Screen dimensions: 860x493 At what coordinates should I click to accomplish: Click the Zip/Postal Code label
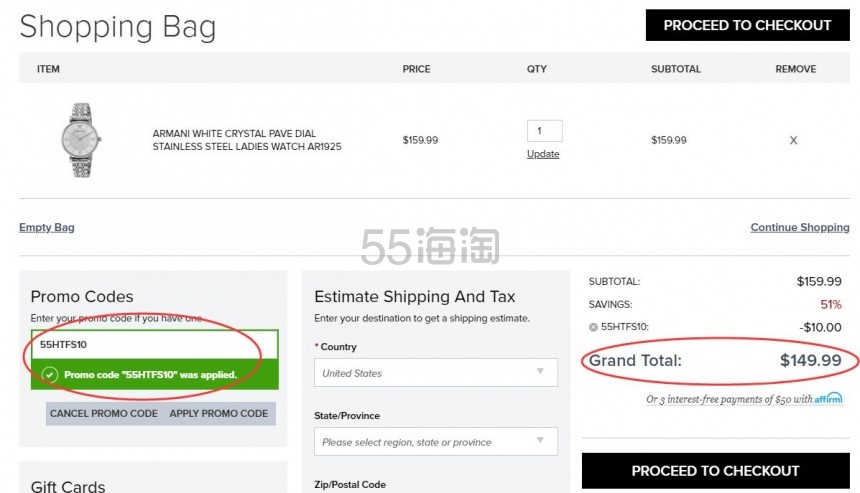click(x=350, y=484)
